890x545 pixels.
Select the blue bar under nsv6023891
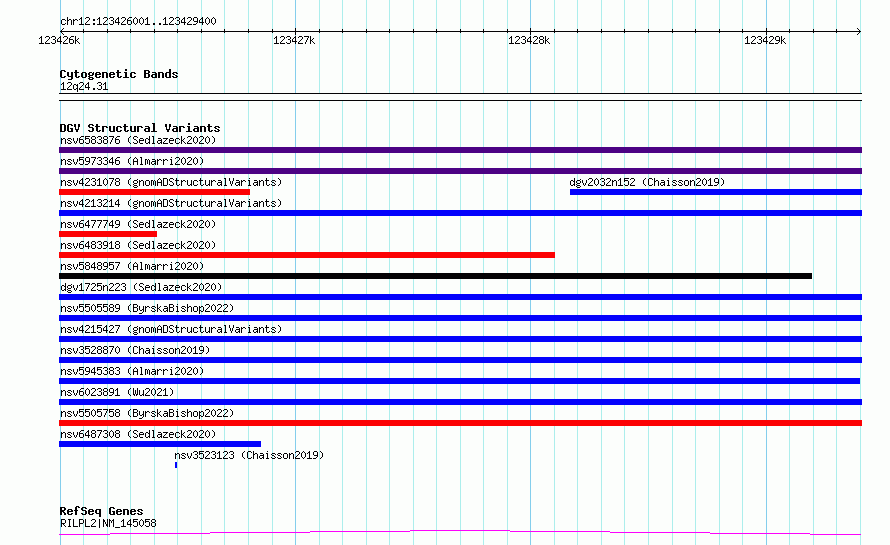coord(460,402)
